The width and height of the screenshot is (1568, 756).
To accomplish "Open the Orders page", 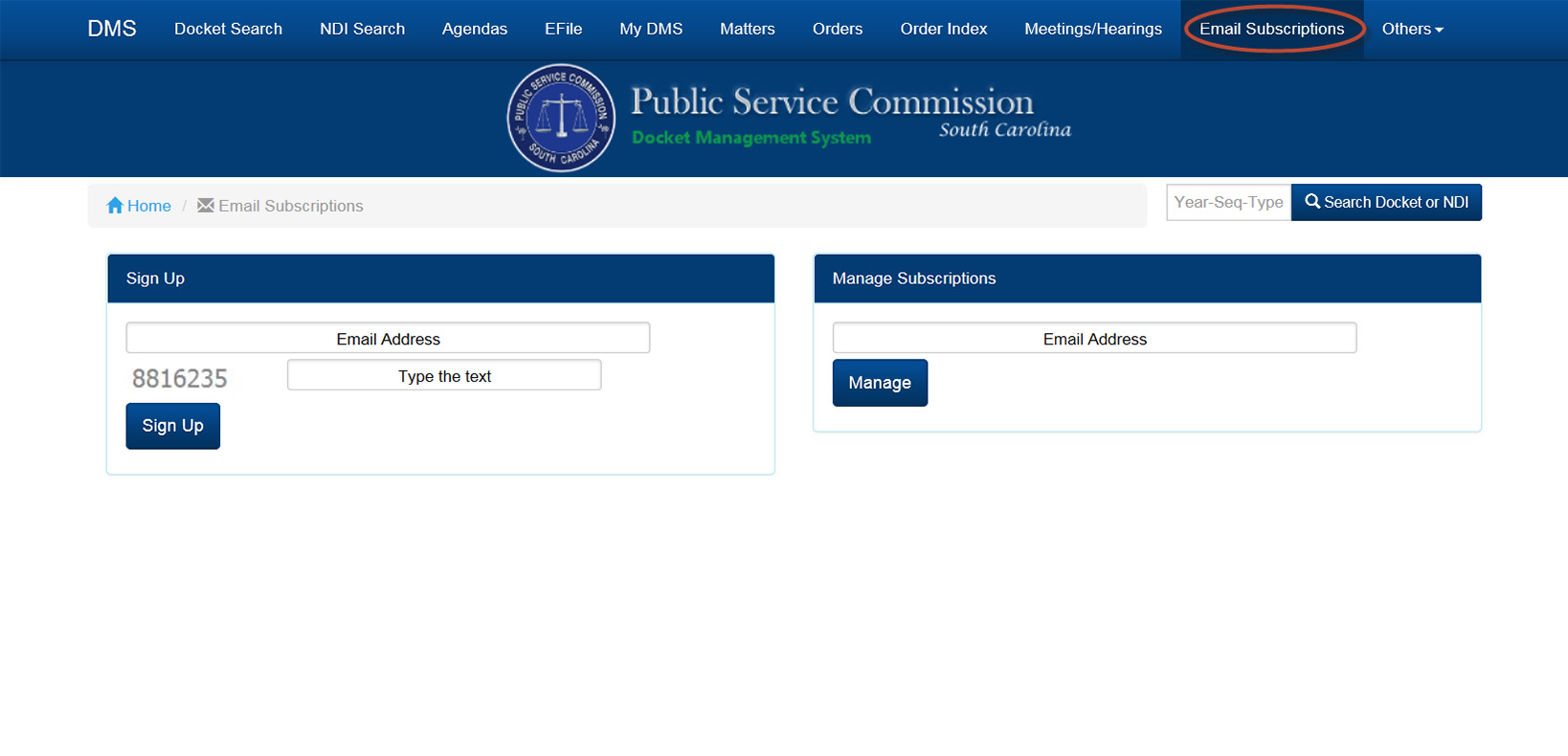I will (x=837, y=29).
